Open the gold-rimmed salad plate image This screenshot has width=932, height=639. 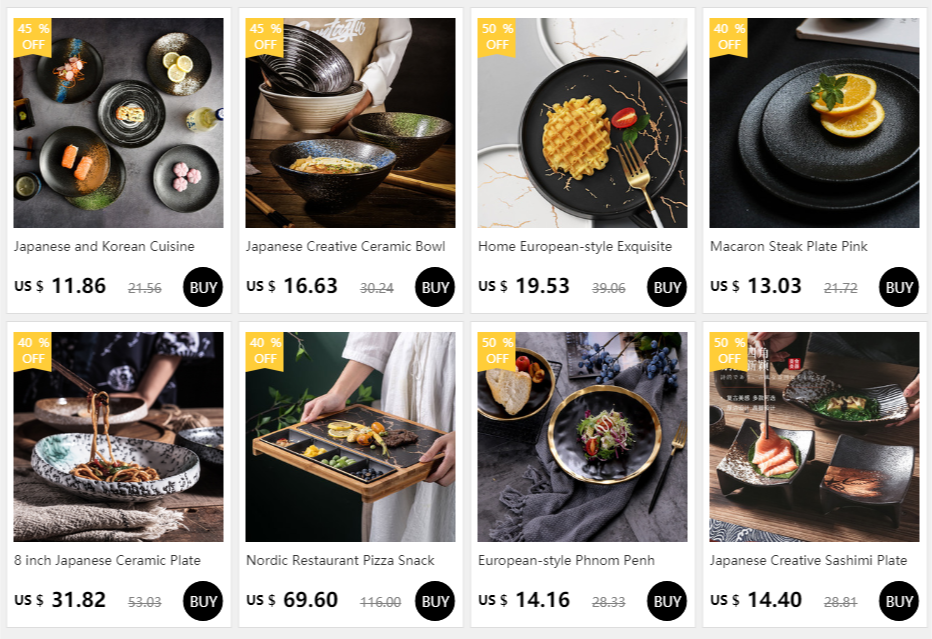[x=582, y=437]
